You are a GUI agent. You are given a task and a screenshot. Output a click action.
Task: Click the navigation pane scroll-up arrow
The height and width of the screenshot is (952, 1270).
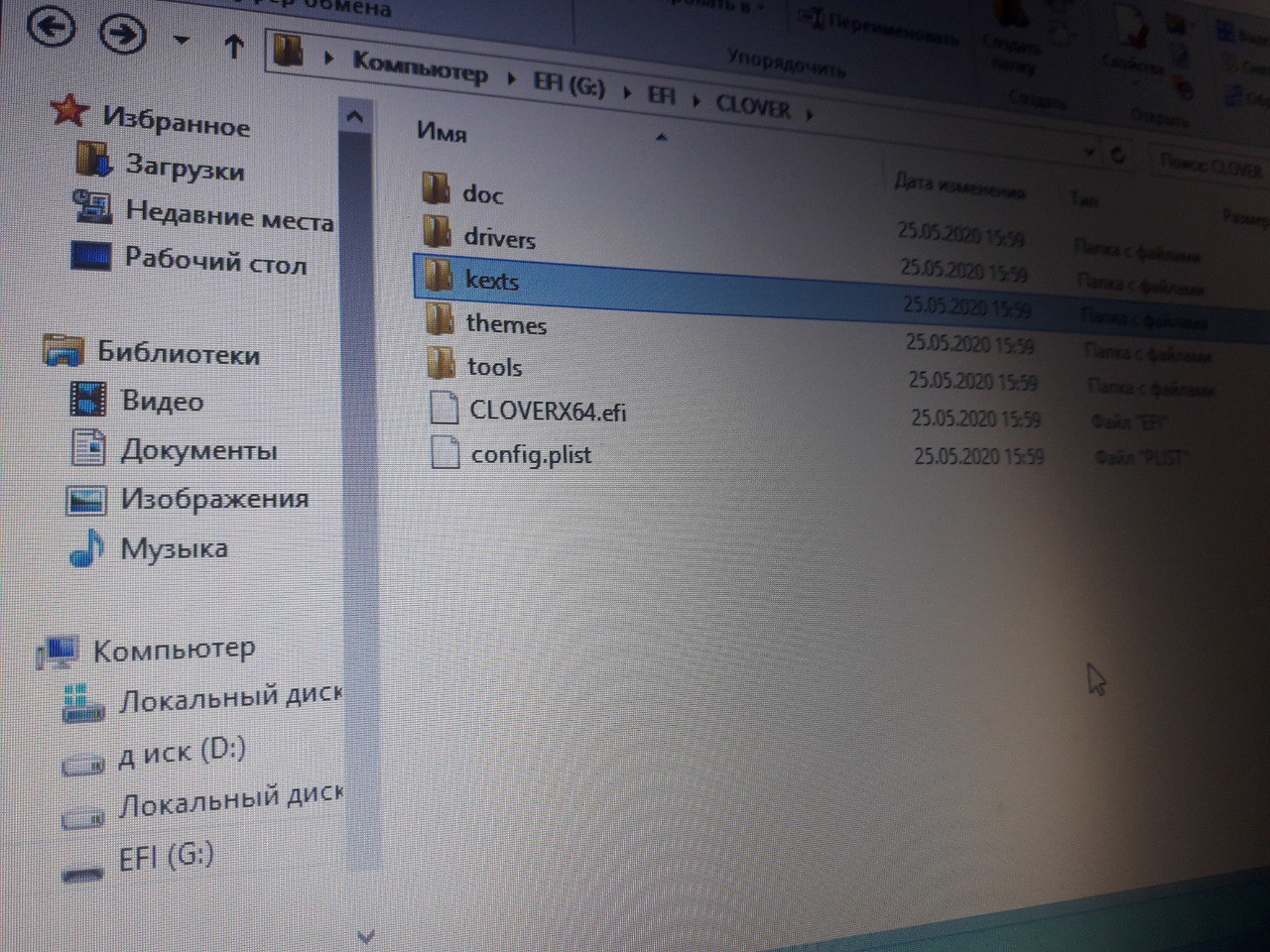click(x=354, y=117)
